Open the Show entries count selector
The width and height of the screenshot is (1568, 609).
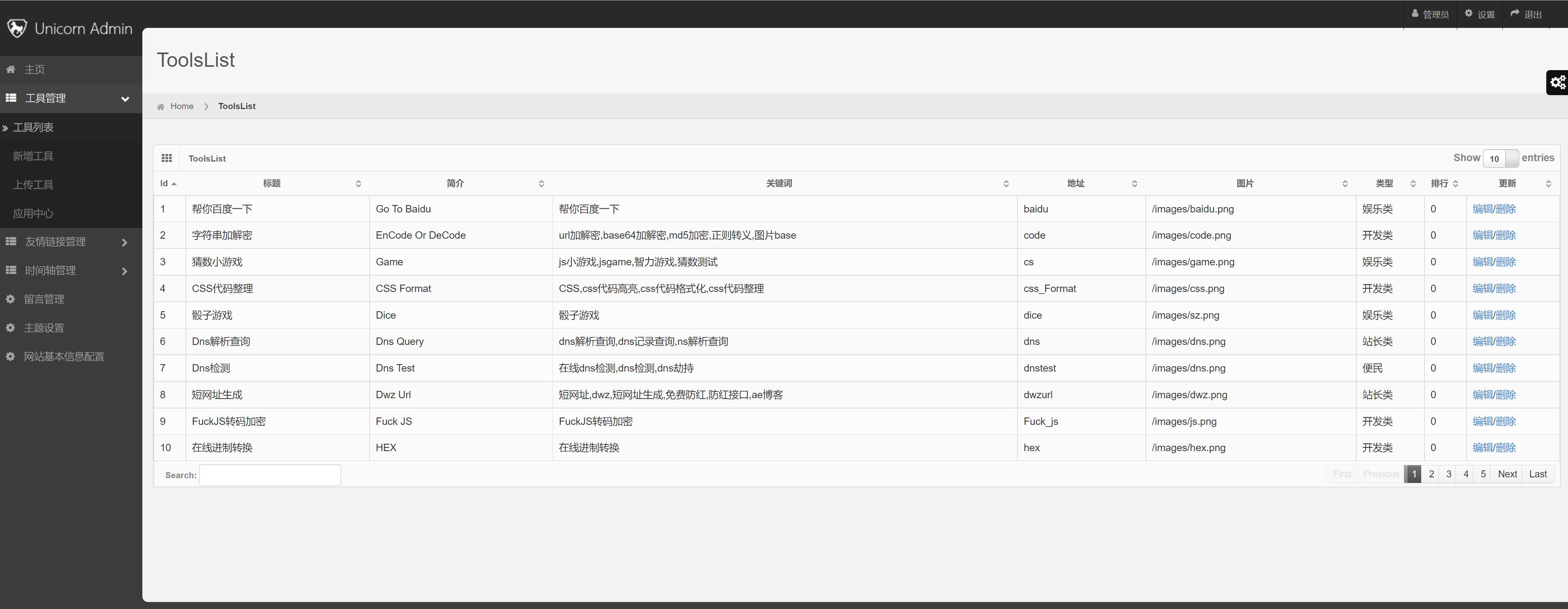pos(1500,158)
